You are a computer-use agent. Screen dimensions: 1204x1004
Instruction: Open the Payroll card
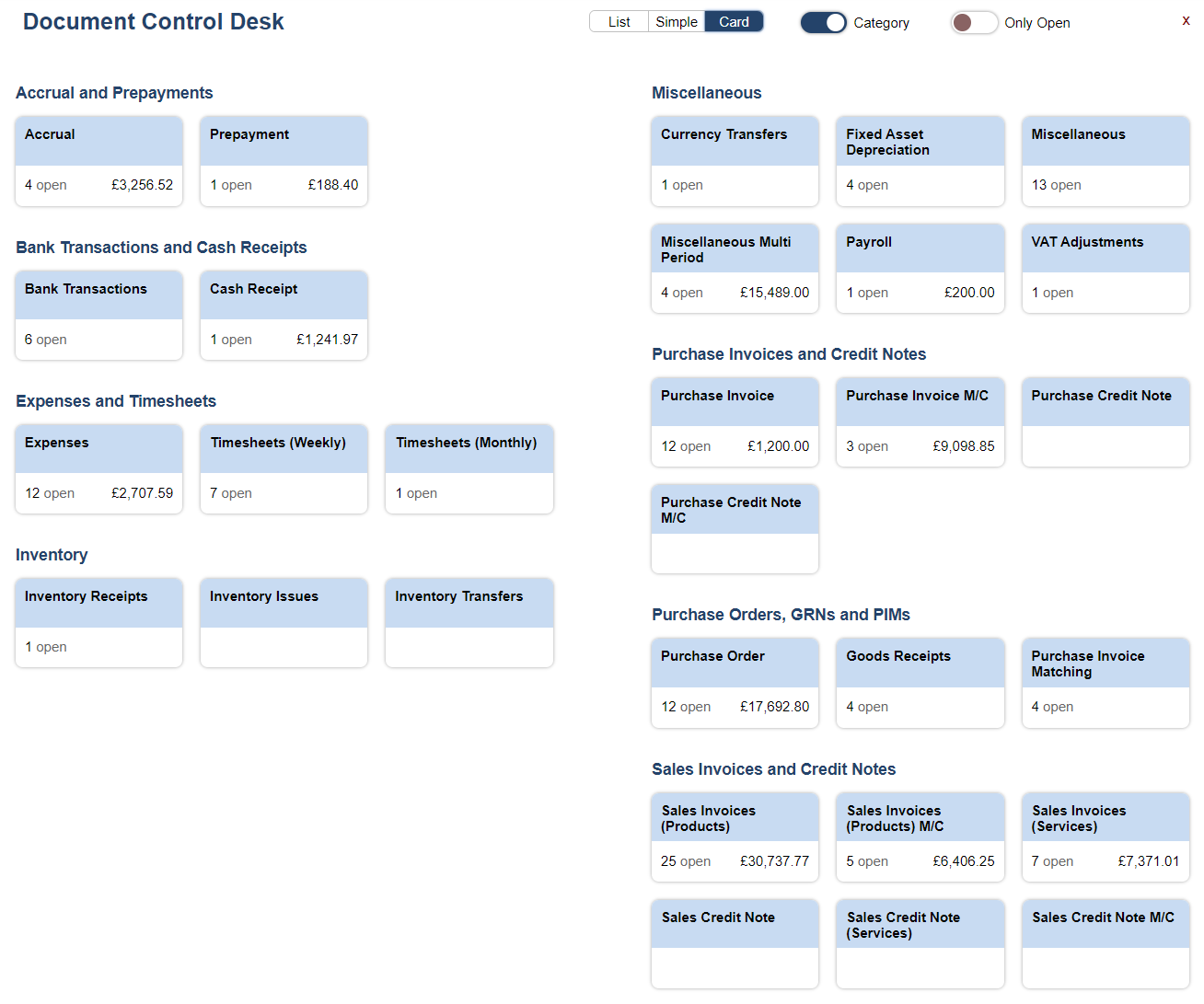pos(920,268)
